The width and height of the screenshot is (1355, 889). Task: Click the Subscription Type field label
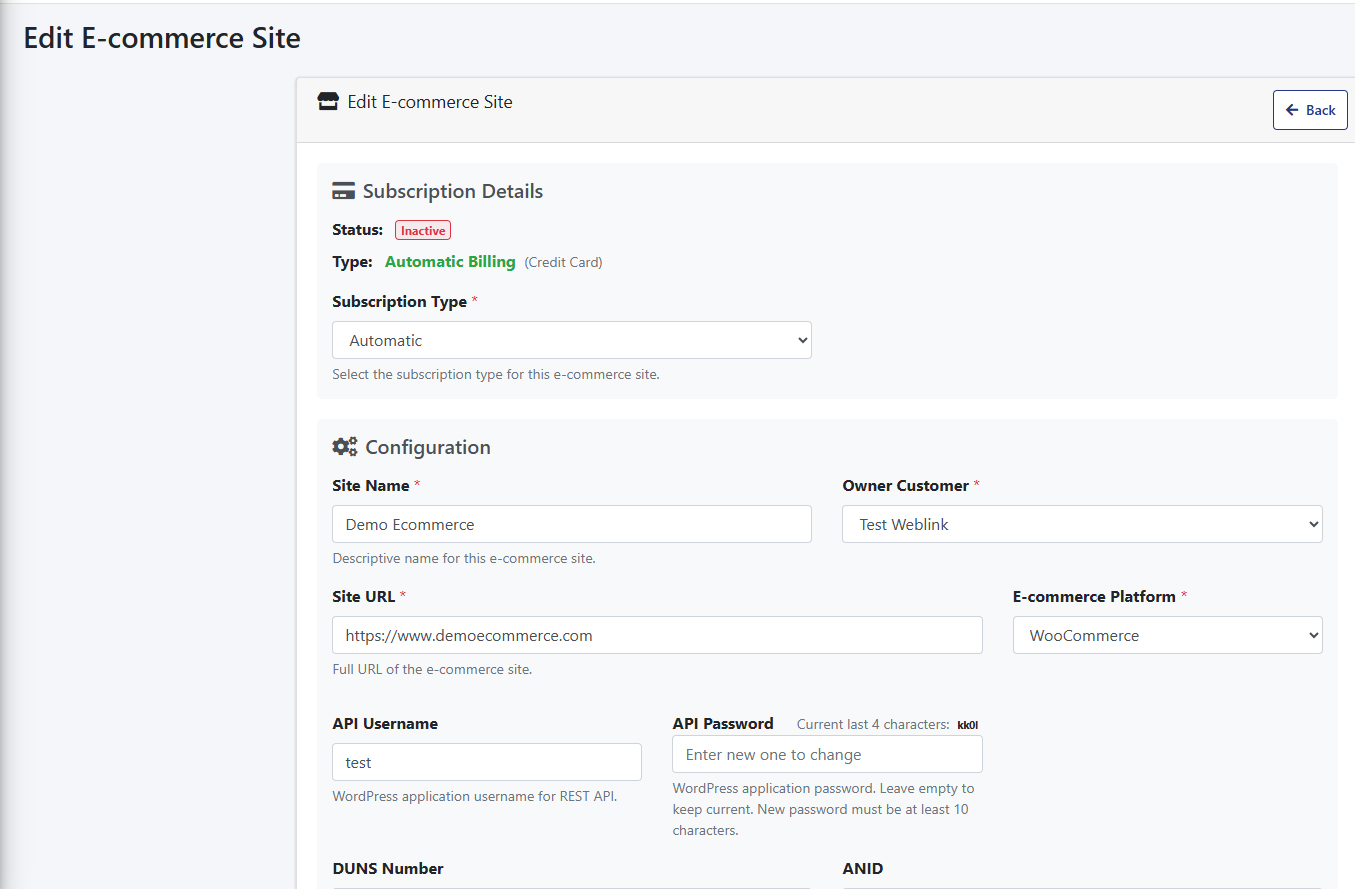[x=399, y=302]
